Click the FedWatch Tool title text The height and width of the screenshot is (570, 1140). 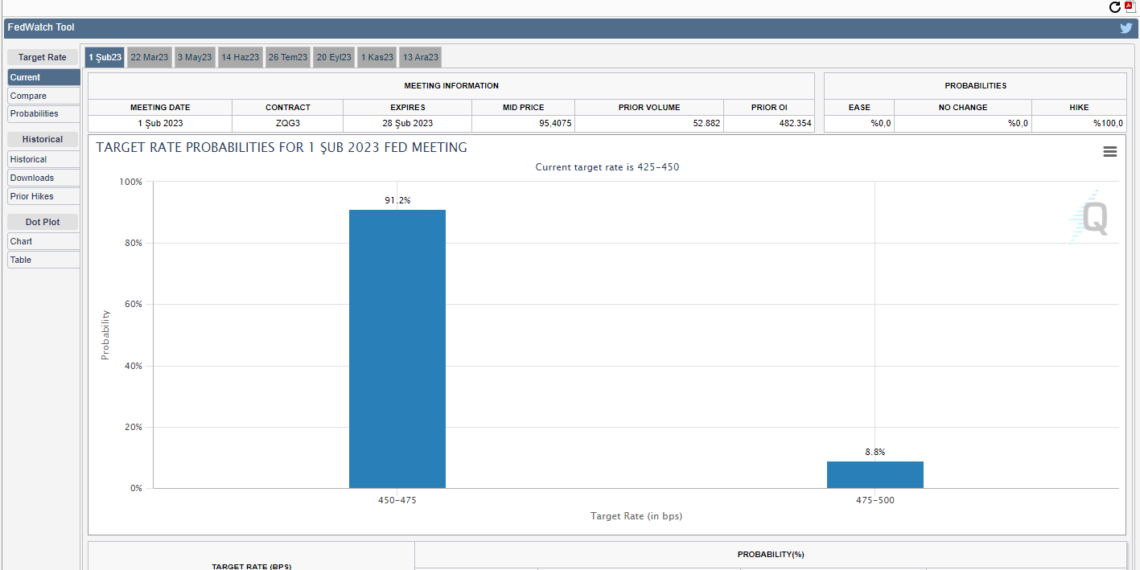pos(41,28)
